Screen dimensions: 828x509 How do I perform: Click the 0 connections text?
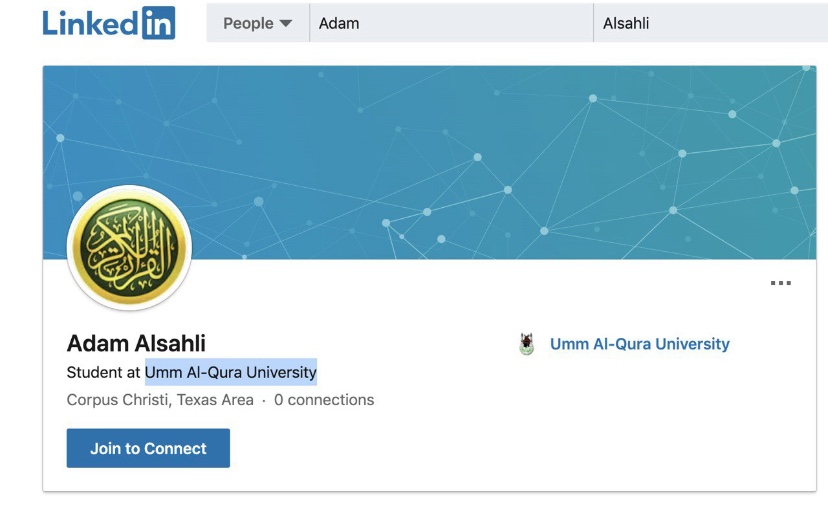(x=324, y=400)
